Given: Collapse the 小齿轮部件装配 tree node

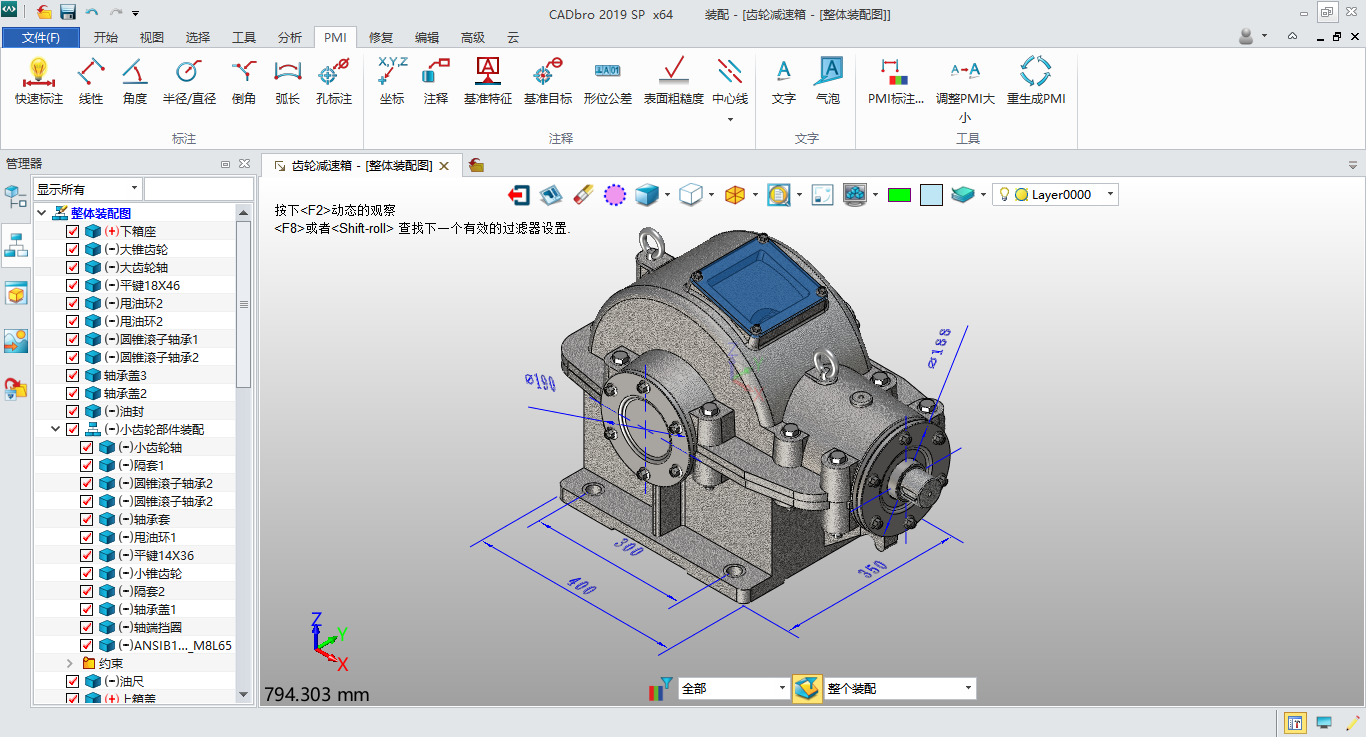Looking at the screenshot, I should click(56, 429).
